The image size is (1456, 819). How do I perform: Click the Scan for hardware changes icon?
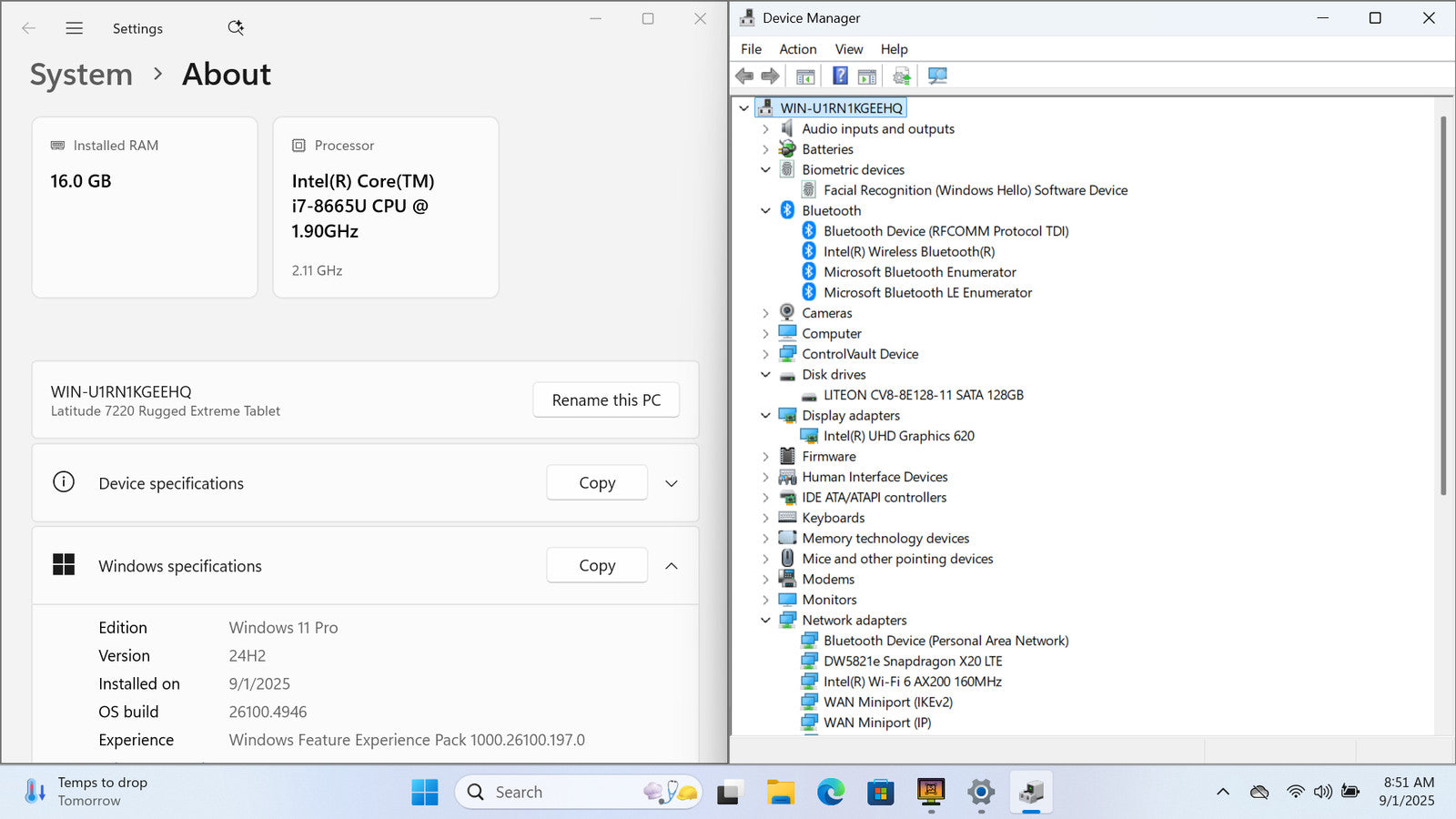[x=937, y=76]
